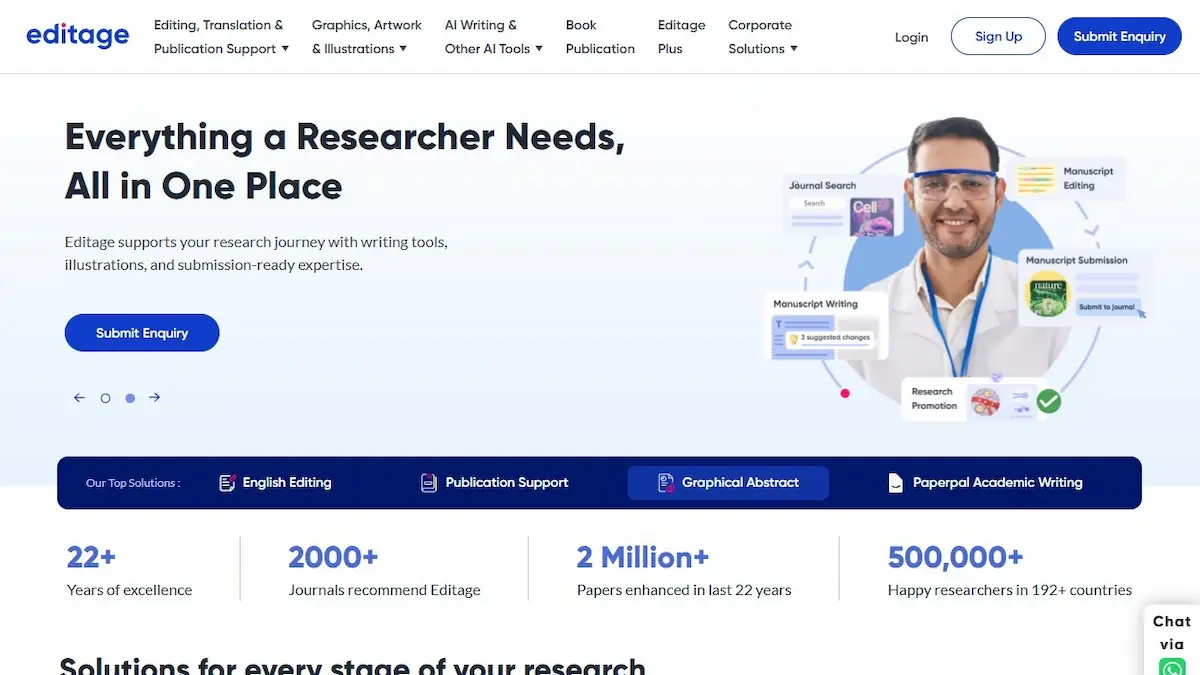Select Publication Support solution tab
The image size is (1200, 675).
click(x=494, y=482)
